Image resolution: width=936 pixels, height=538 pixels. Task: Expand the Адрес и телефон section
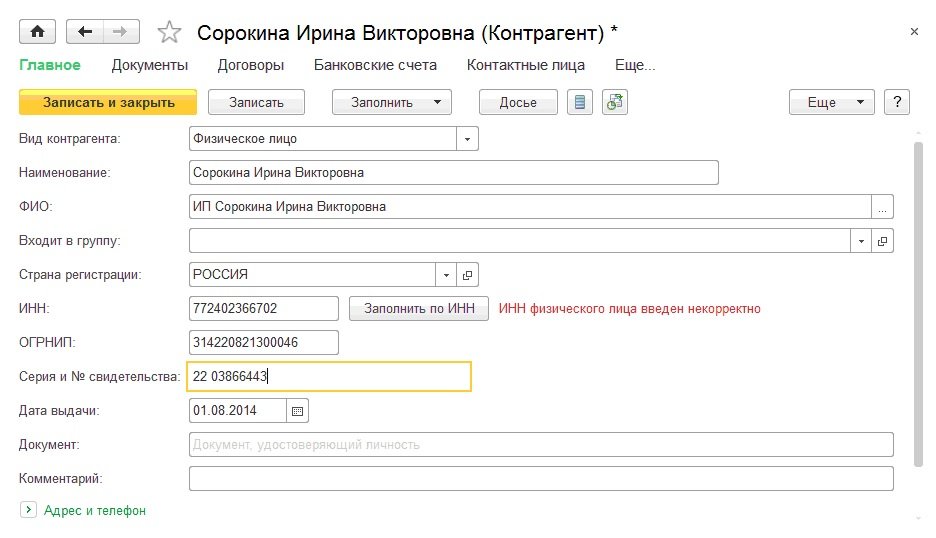[x=29, y=510]
